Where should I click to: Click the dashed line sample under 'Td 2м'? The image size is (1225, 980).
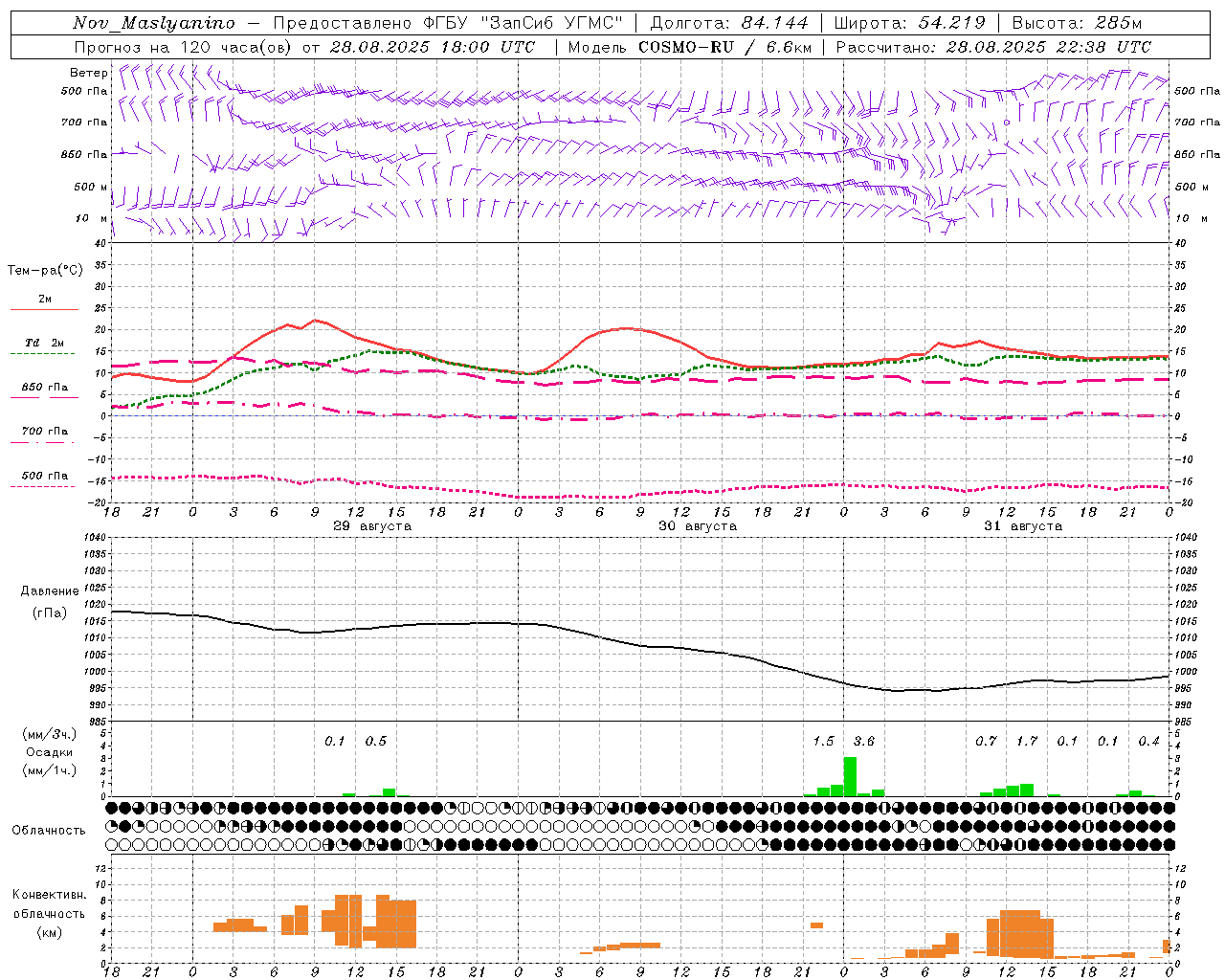pos(43,354)
